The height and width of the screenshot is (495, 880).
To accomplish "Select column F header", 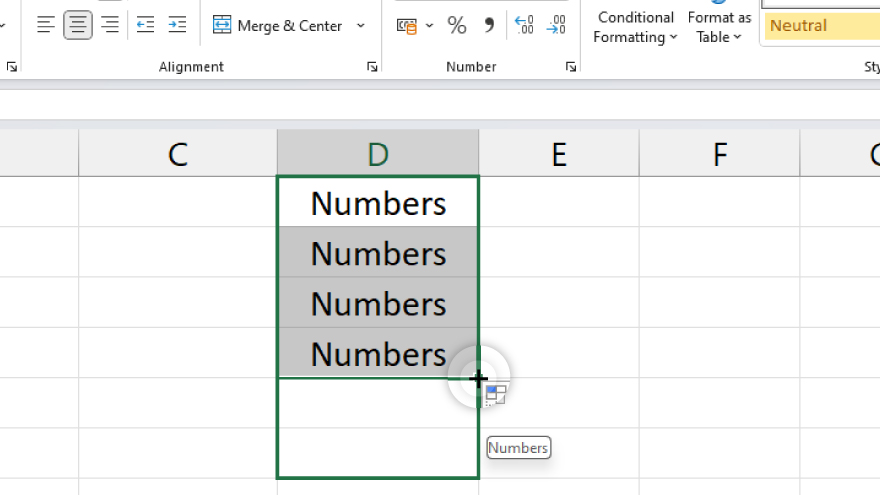I will pyautogui.click(x=719, y=153).
